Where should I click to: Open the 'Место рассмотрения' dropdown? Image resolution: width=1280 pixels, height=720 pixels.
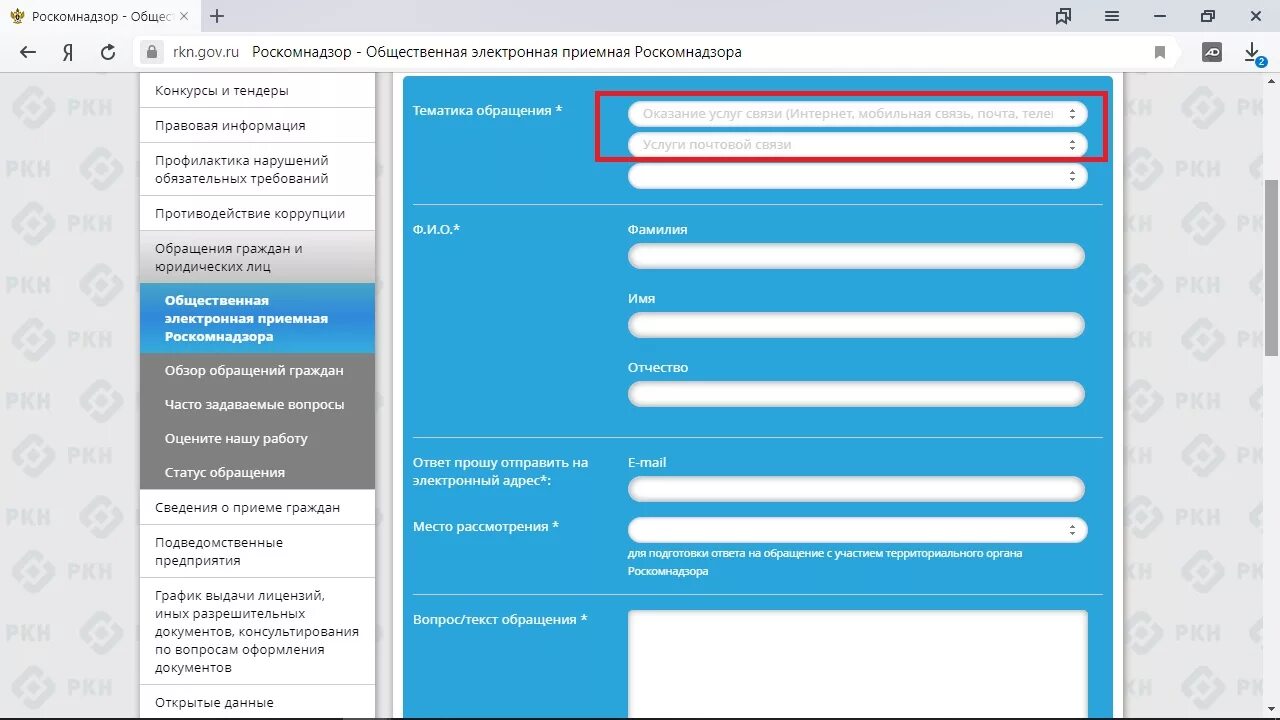point(857,529)
